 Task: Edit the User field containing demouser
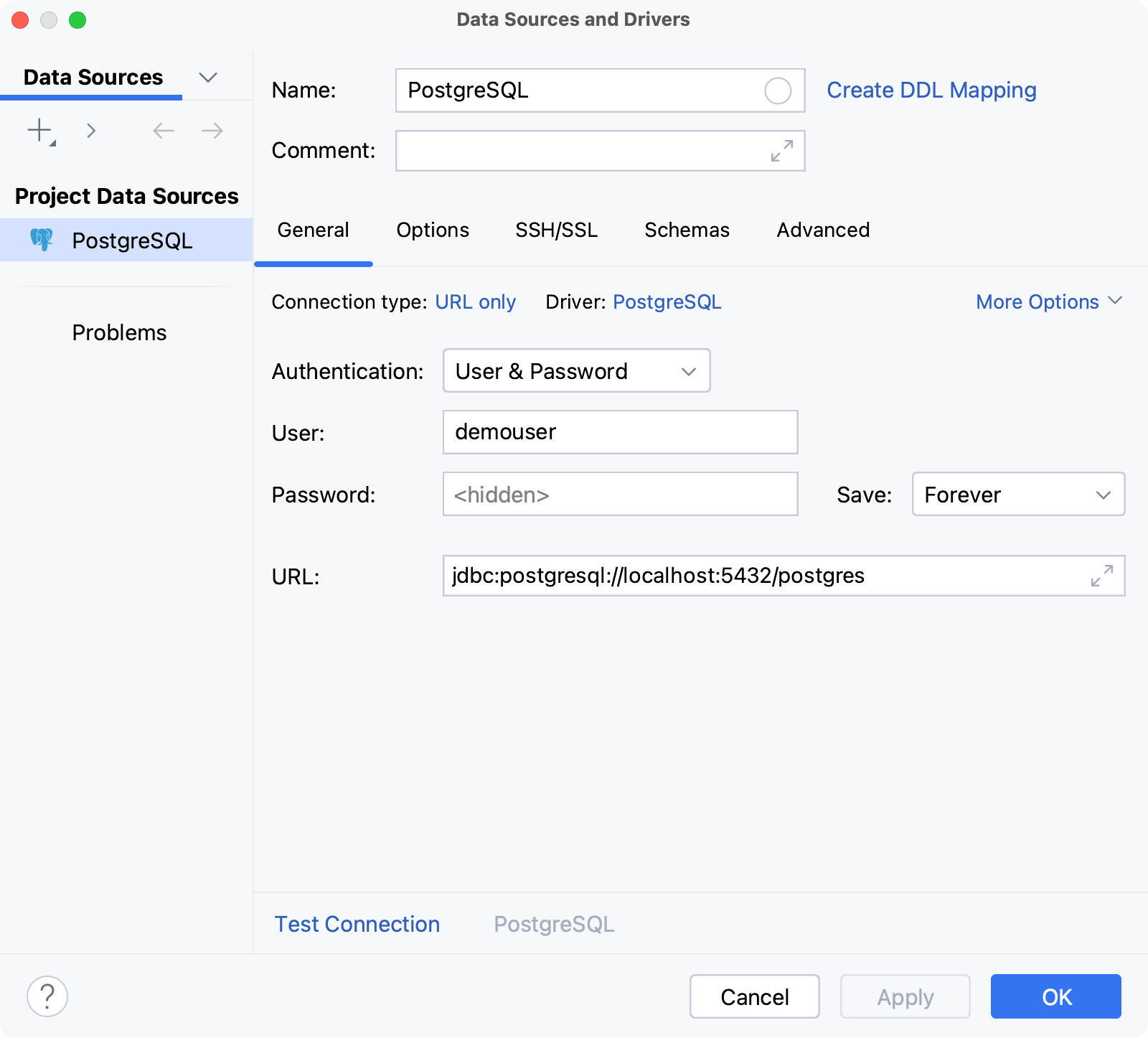pyautogui.click(x=620, y=432)
